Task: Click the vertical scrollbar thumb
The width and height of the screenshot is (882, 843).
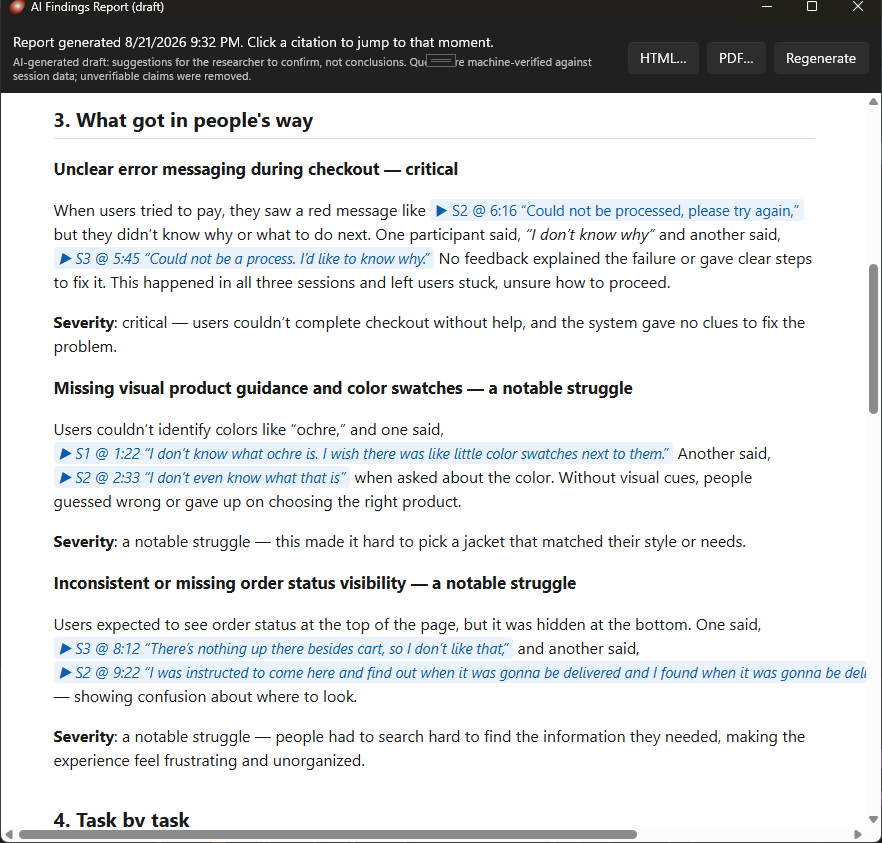Action: point(873,339)
